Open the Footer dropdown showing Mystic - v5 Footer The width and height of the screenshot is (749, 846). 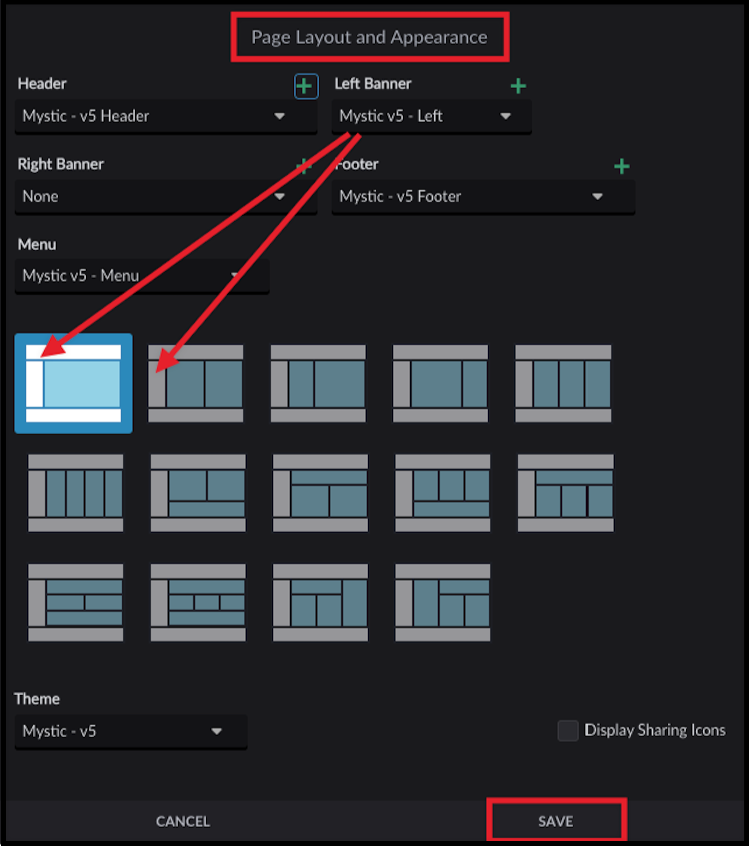pos(483,196)
